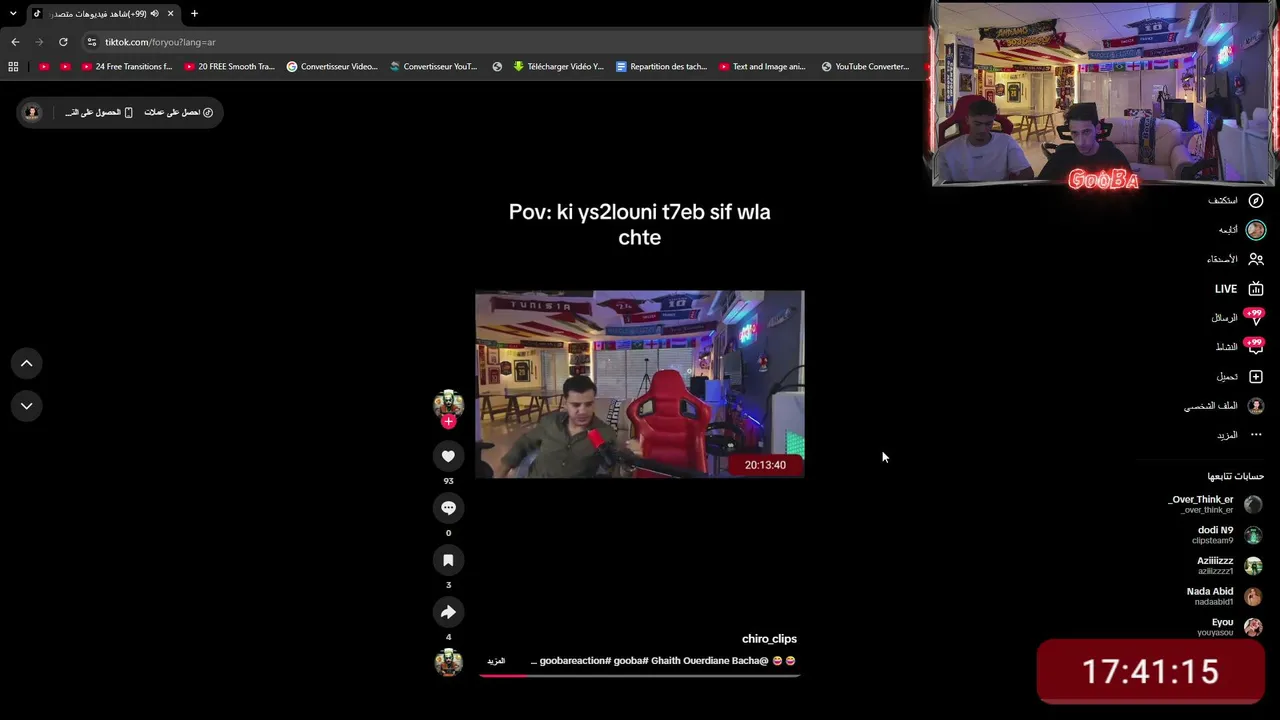The image size is (1280, 720).
Task: Open the الأصدقاء Friends label in sidebar
Action: click(x=1222, y=259)
